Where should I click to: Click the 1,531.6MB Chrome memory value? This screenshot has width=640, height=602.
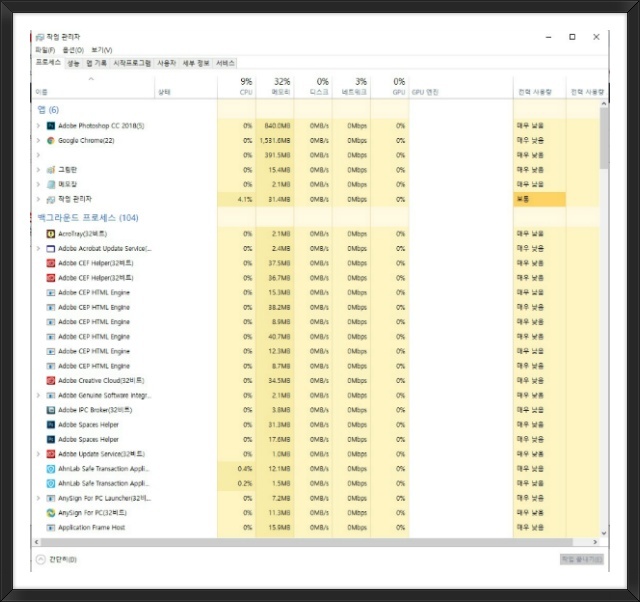pos(275,140)
